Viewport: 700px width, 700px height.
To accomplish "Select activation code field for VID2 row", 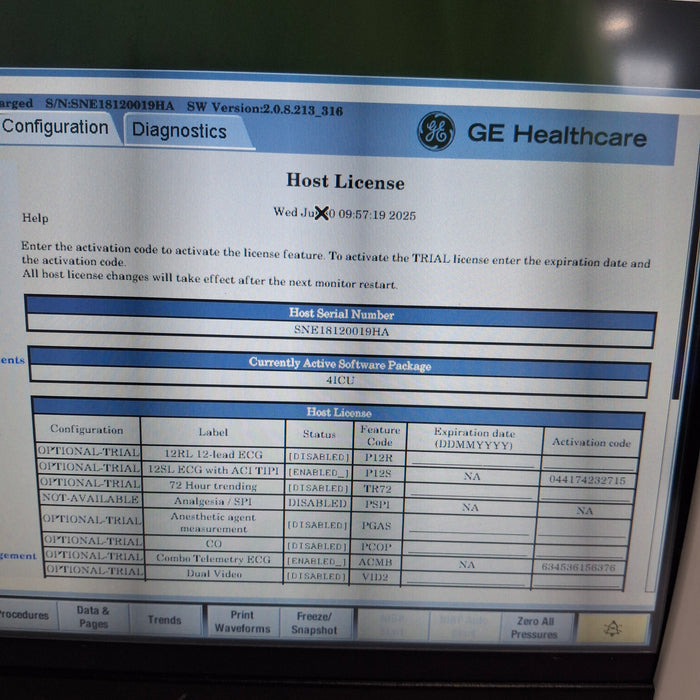I will click(x=578, y=581).
